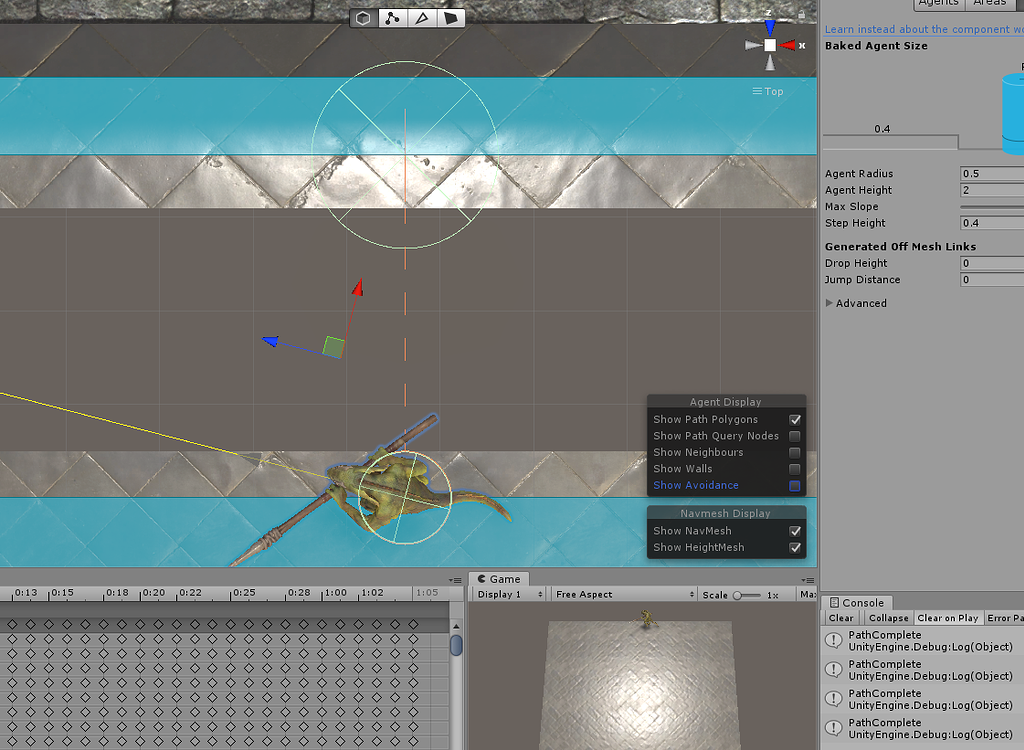Select the Console tab
Screen dimensions: 1024x750
pos(858,602)
